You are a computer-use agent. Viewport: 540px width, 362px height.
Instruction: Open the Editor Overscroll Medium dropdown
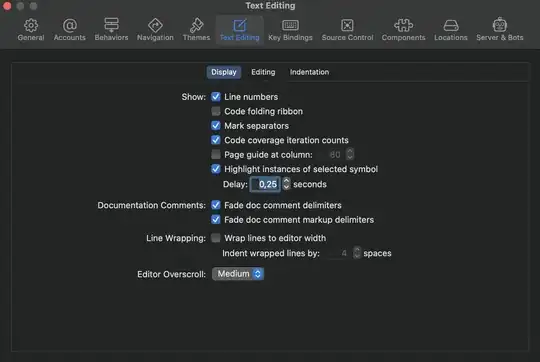click(x=238, y=274)
